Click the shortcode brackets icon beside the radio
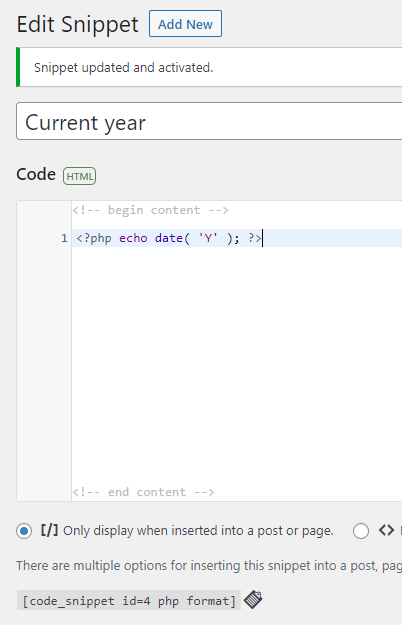Viewport: 402px width, 625px height. click(x=49, y=531)
